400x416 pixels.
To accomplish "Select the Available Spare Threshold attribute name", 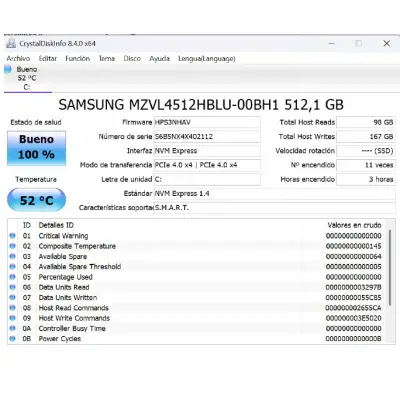I will tap(80, 267).
